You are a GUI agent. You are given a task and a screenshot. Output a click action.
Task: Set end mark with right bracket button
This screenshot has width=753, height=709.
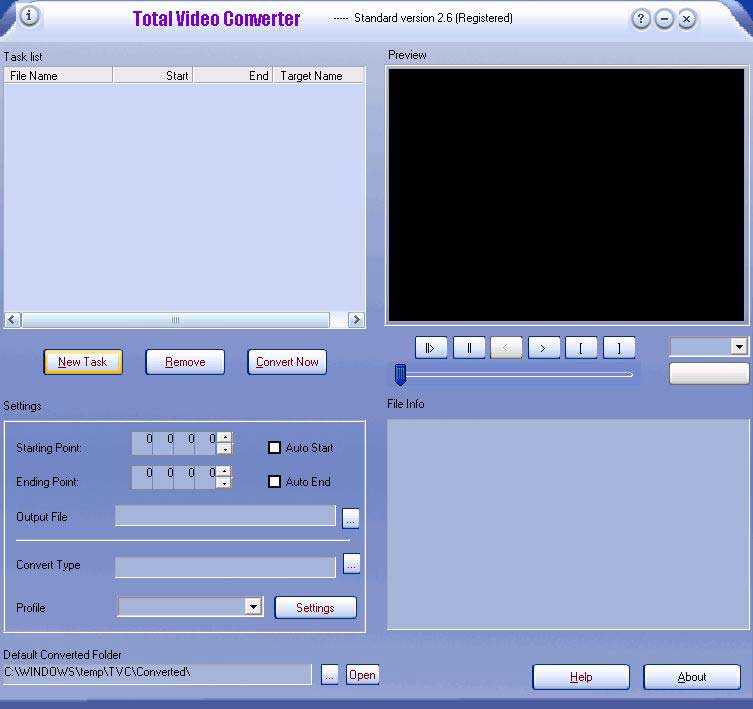619,348
